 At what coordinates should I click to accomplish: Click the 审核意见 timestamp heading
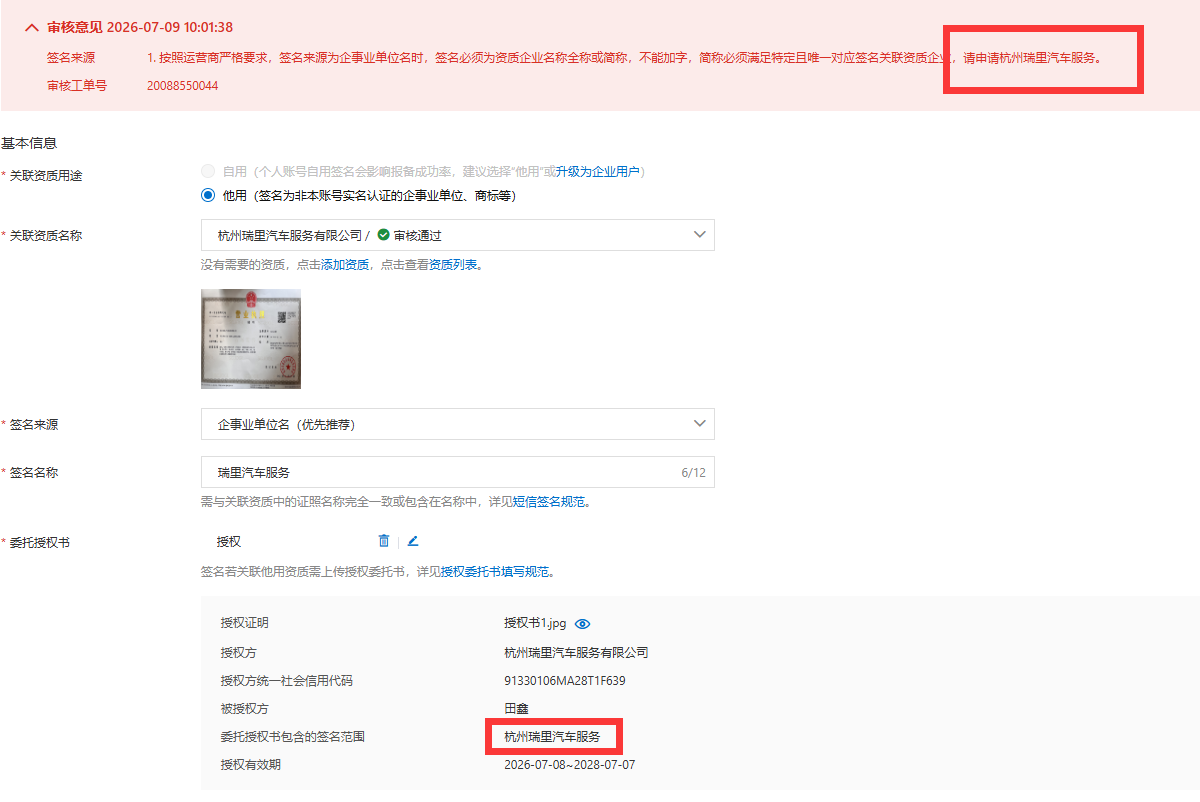[140, 27]
